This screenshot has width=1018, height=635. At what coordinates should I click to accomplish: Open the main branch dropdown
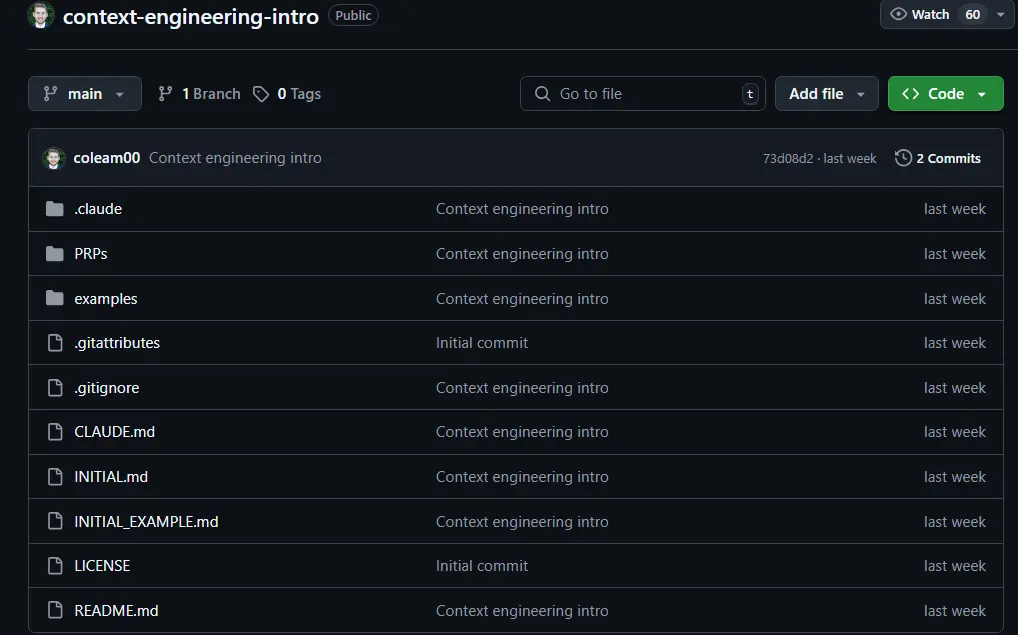[85, 94]
